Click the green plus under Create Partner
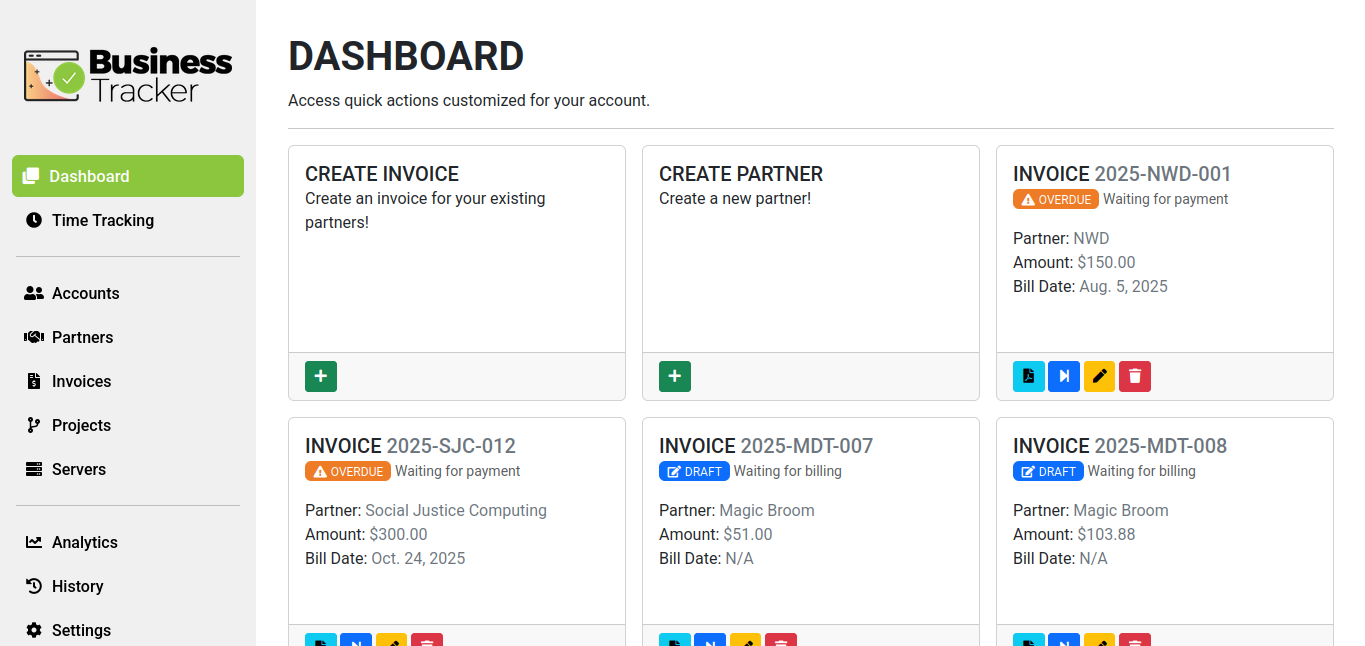1365x646 pixels. click(675, 376)
